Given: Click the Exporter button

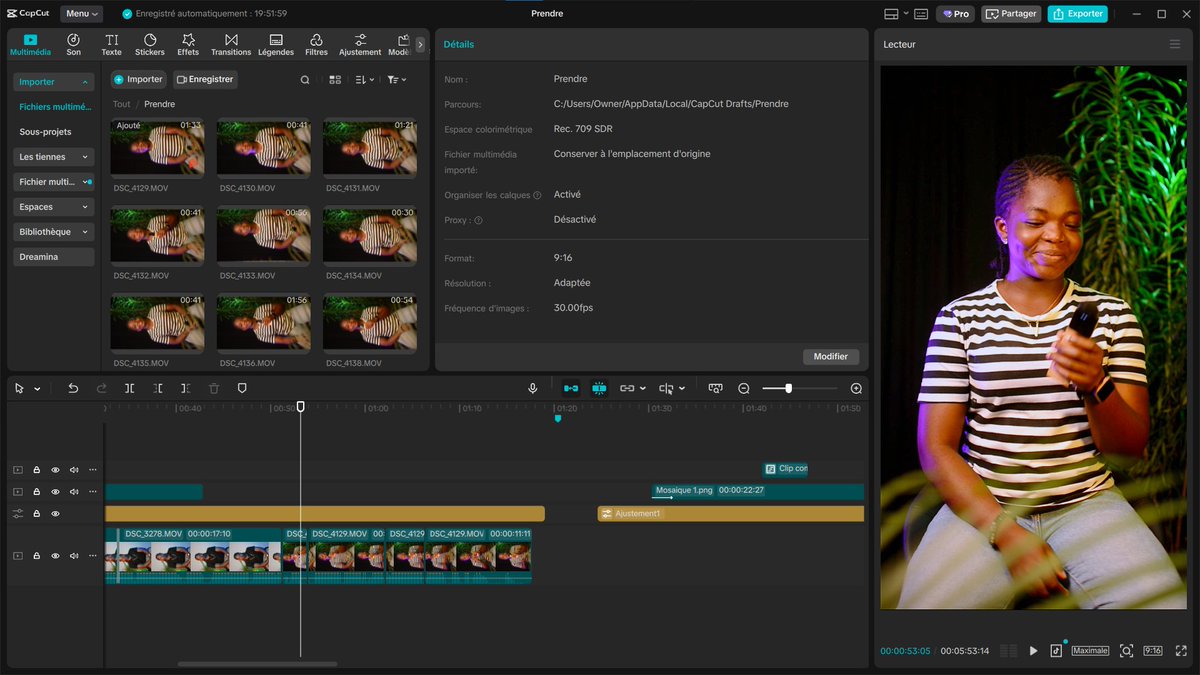Looking at the screenshot, I should coord(1077,14).
